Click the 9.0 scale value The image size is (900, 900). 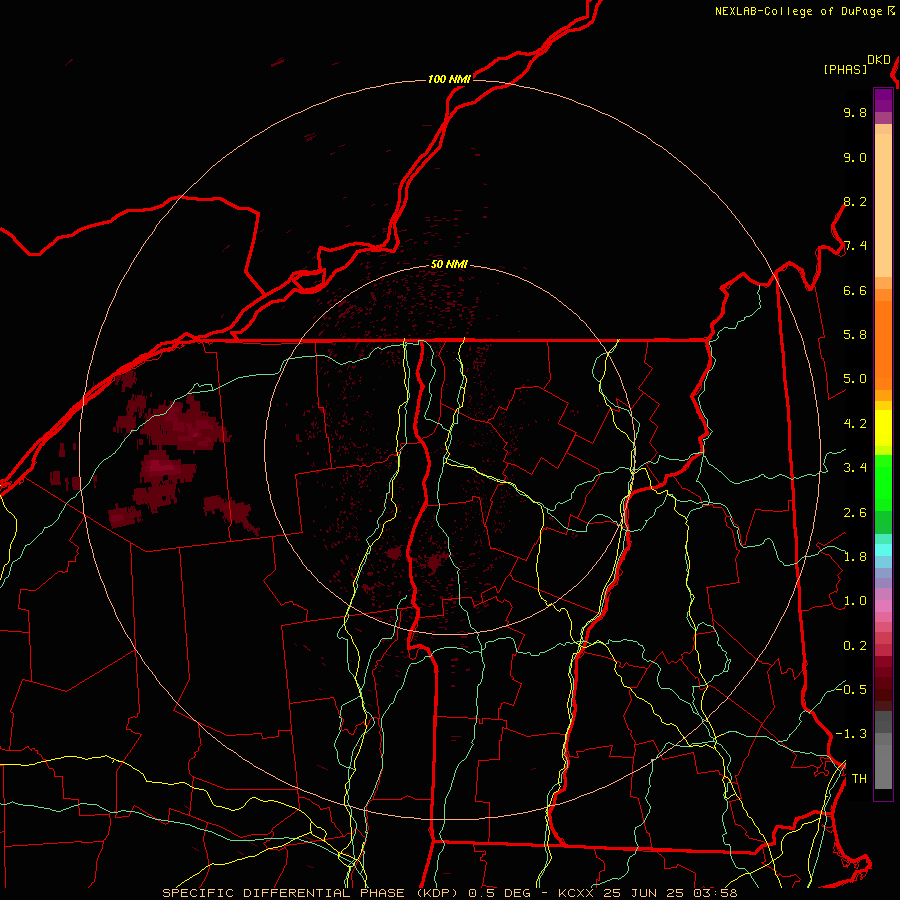click(x=855, y=157)
